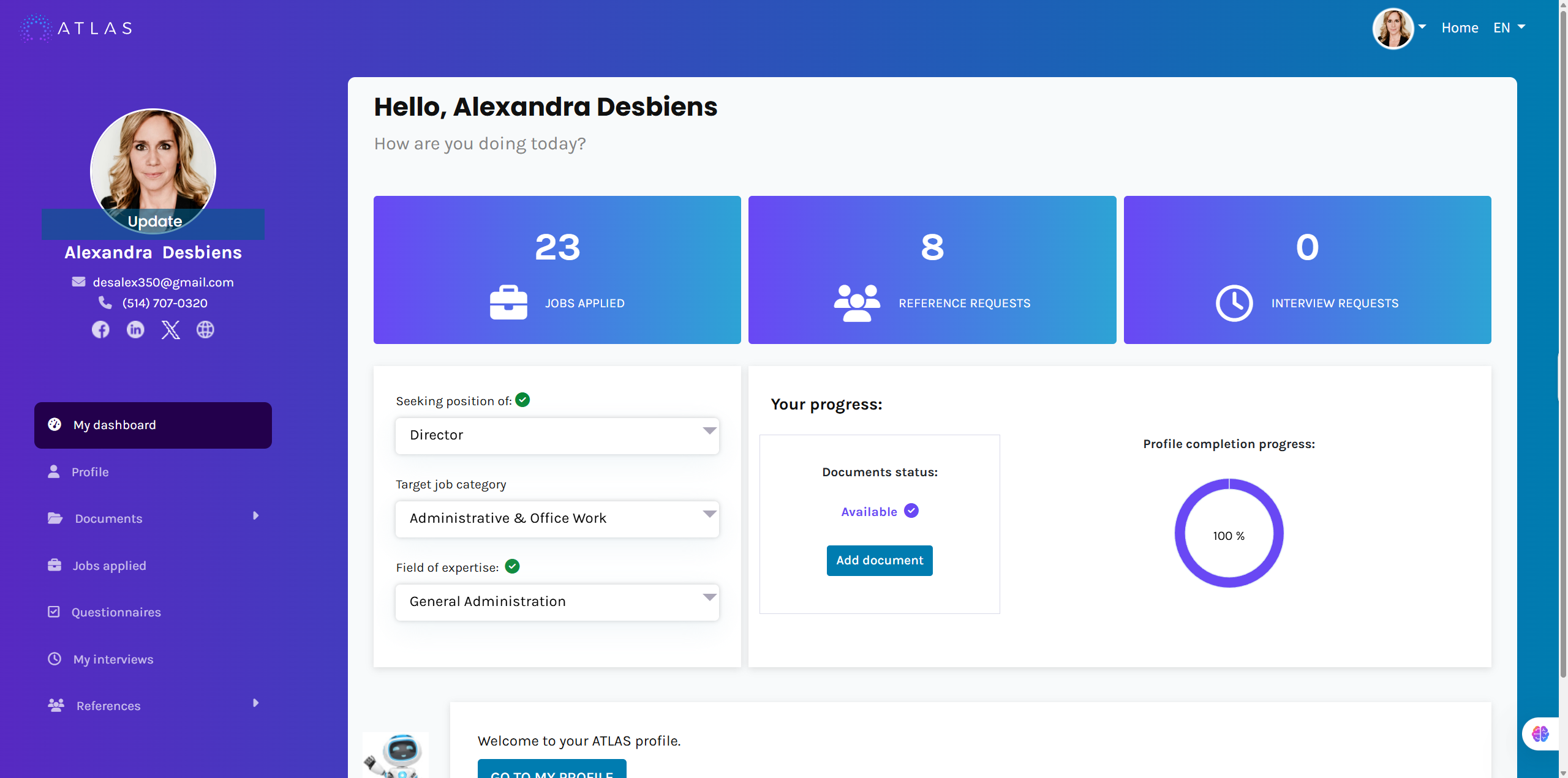Click the website globe icon

(x=205, y=330)
